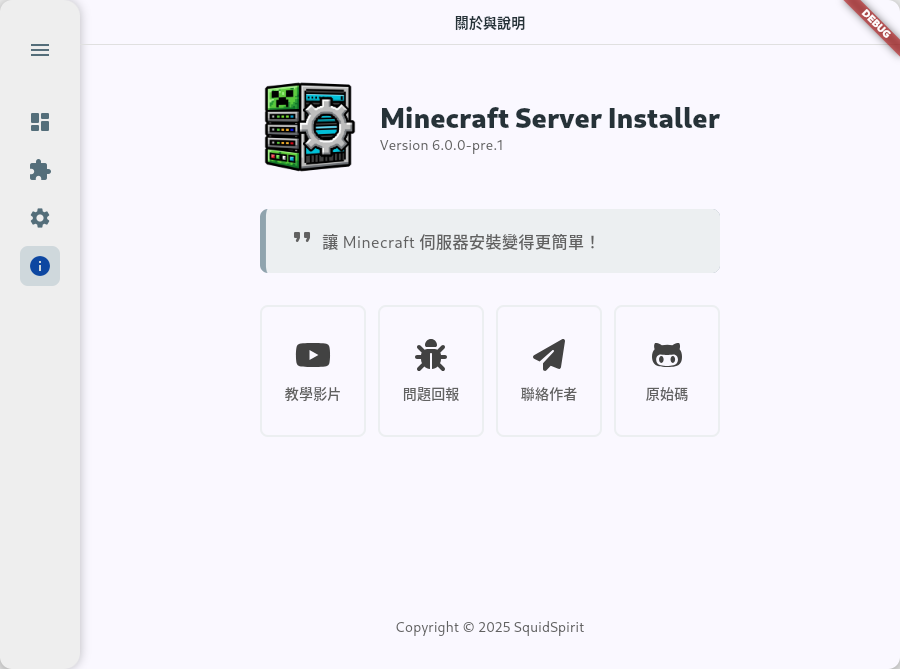Click the YouTube play icon
This screenshot has width=900, height=669.
pos(313,355)
